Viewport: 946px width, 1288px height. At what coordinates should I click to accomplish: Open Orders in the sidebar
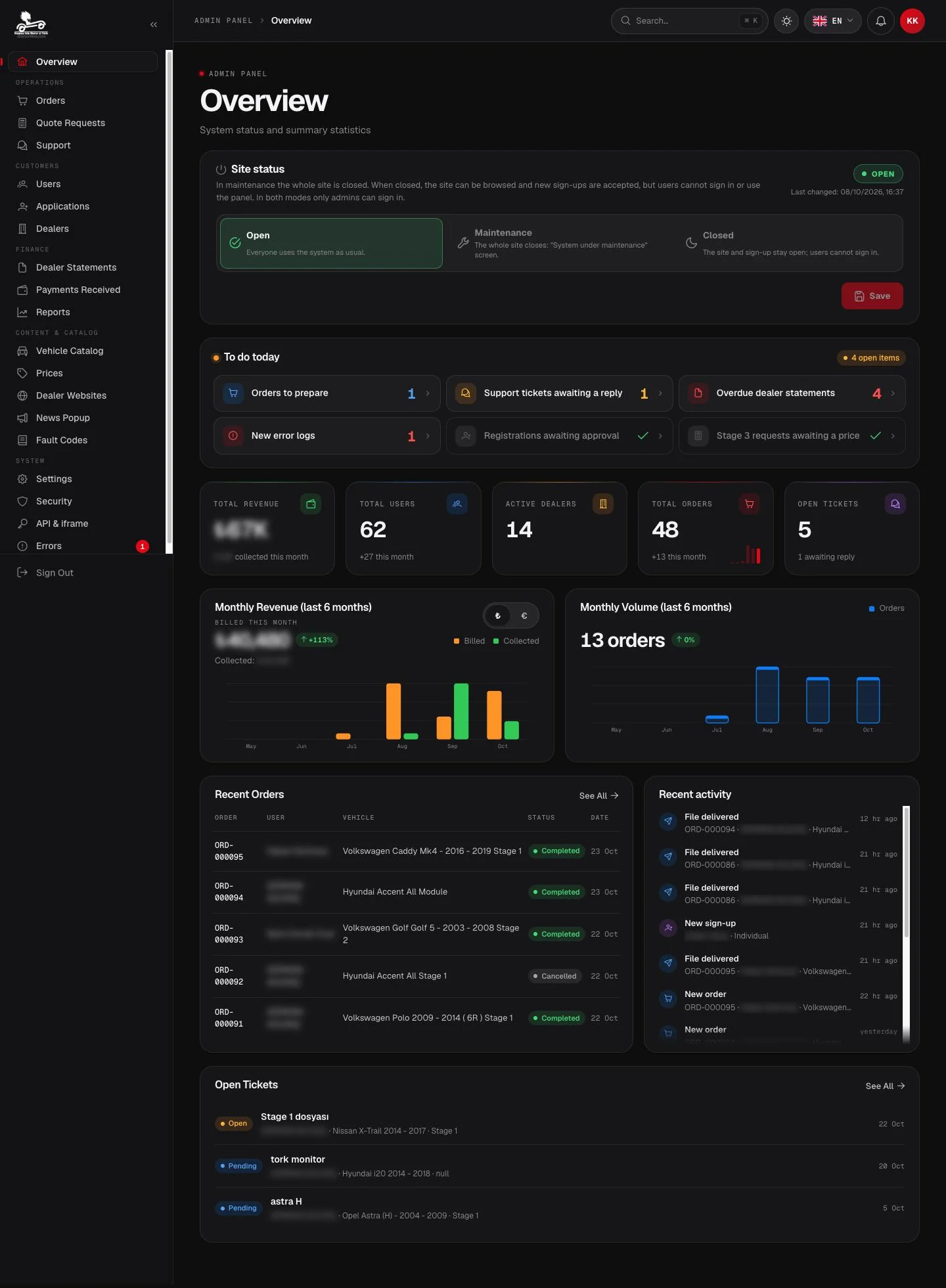click(x=83, y=100)
